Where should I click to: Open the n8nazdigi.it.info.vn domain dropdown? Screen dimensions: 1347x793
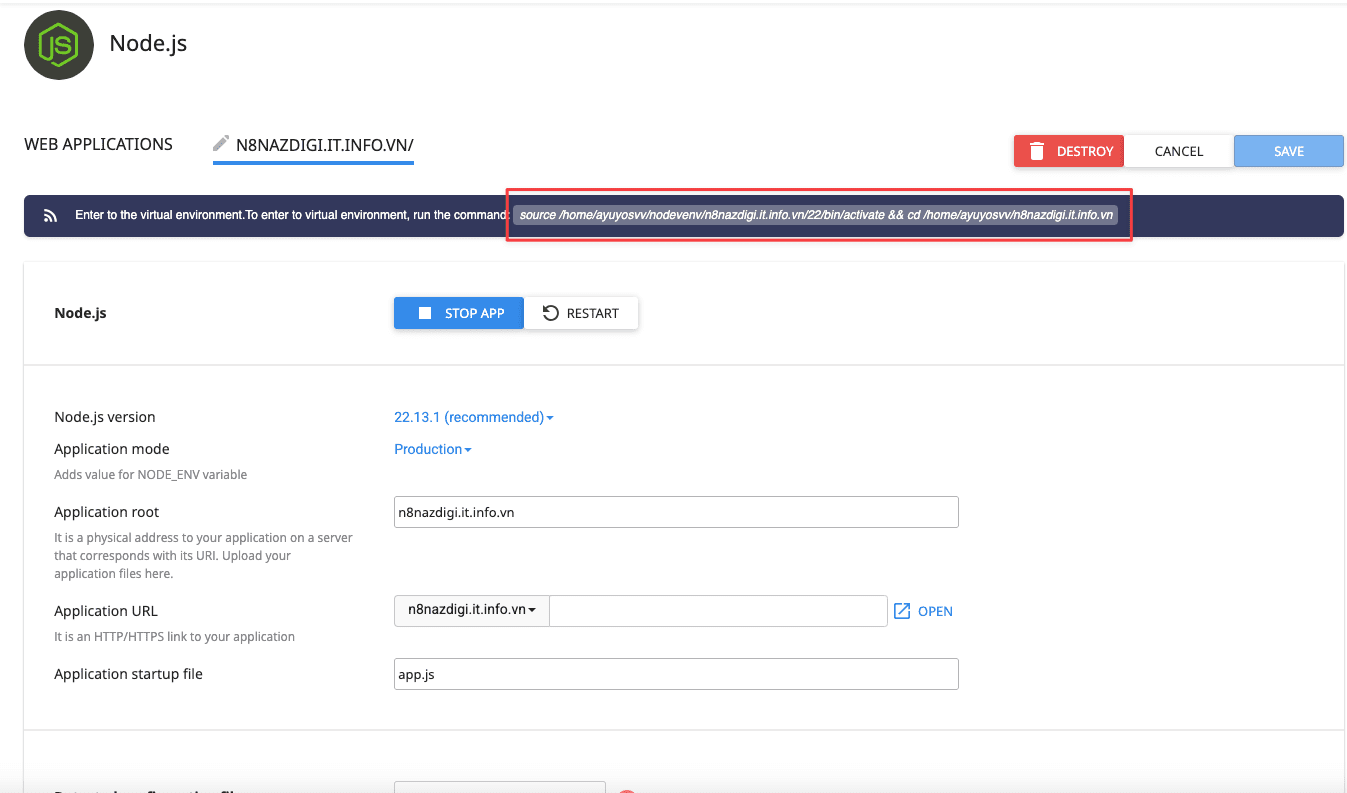click(470, 610)
